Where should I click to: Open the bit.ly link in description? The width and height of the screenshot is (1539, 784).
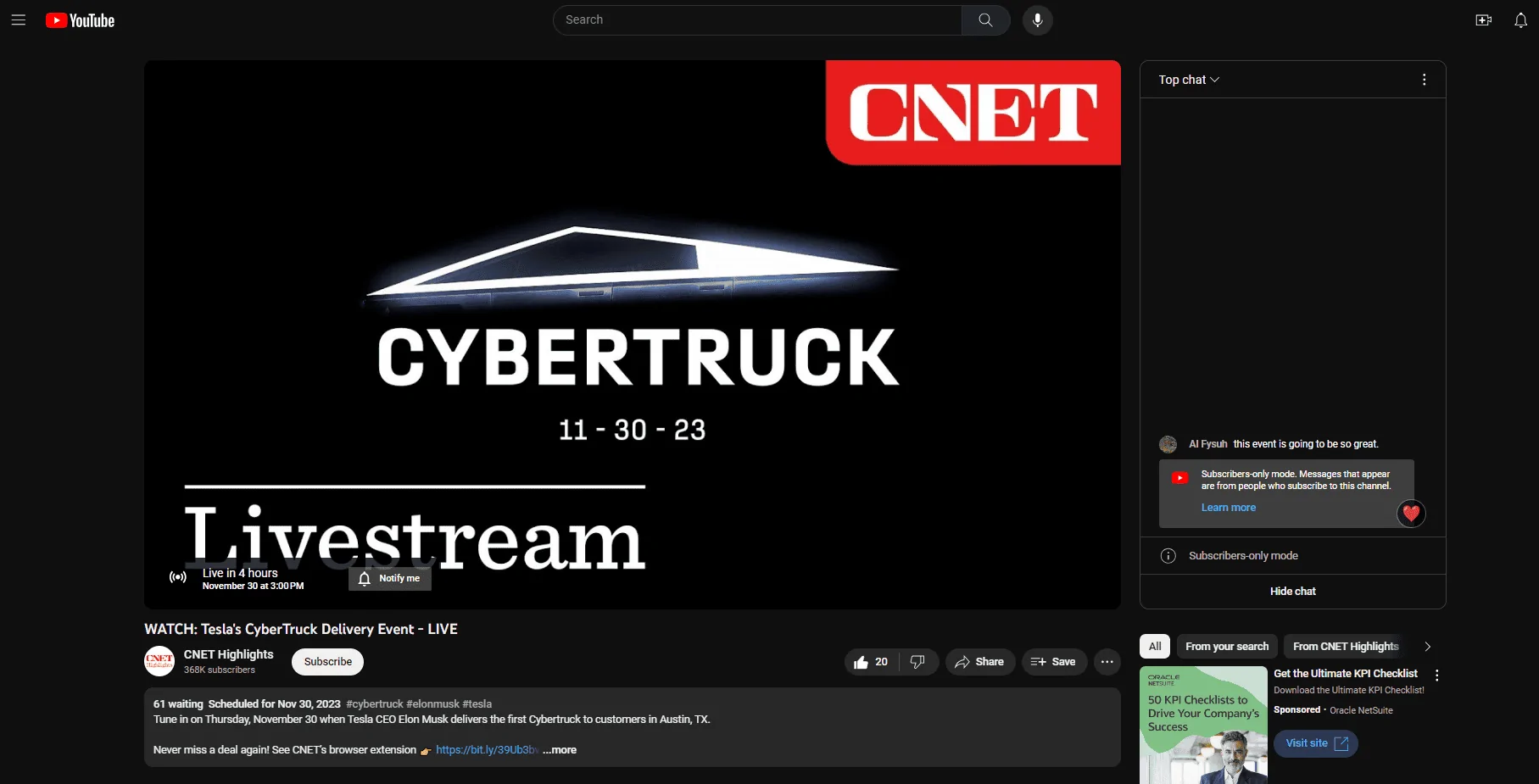(x=487, y=750)
